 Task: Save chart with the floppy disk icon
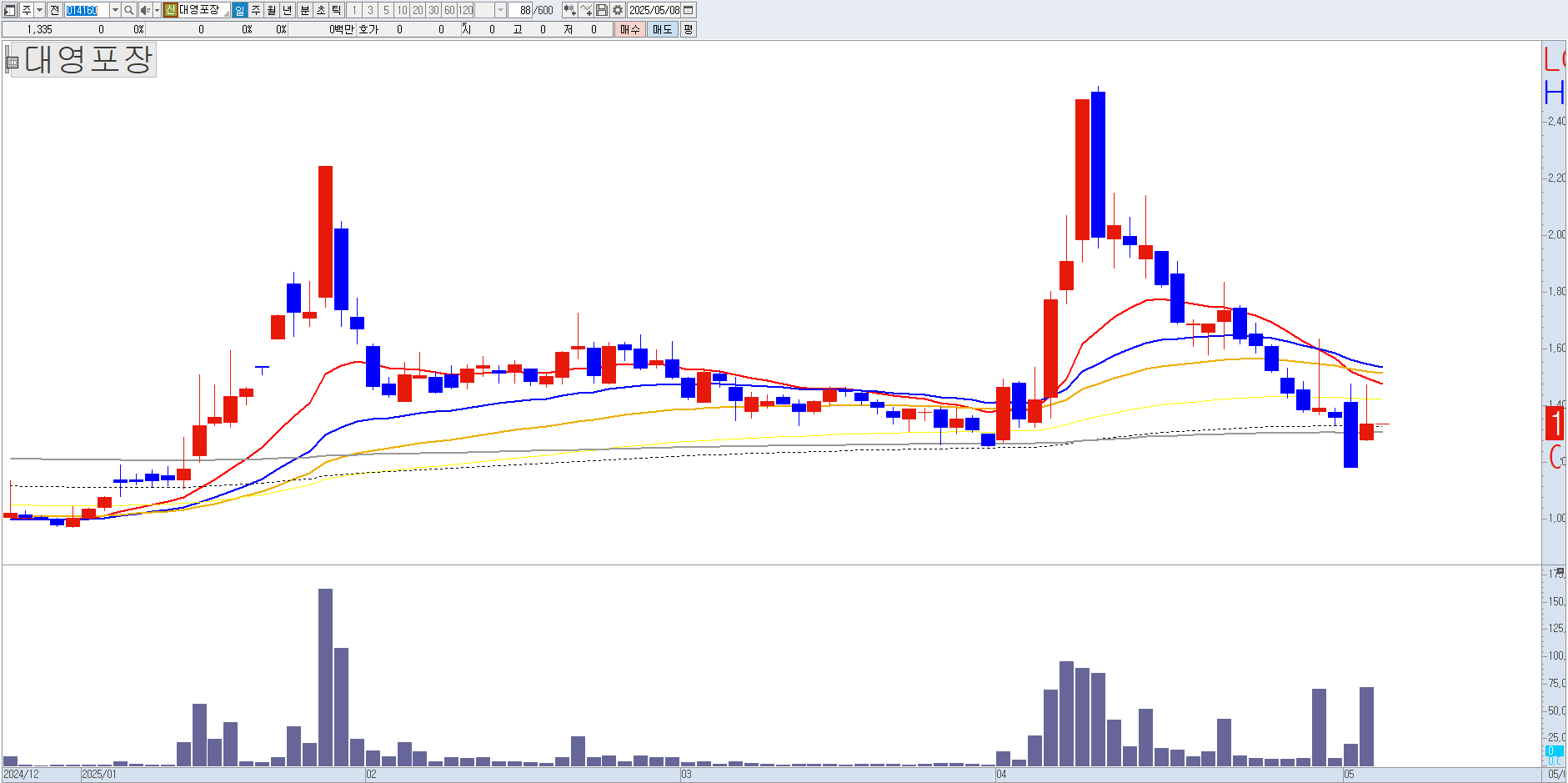point(602,10)
